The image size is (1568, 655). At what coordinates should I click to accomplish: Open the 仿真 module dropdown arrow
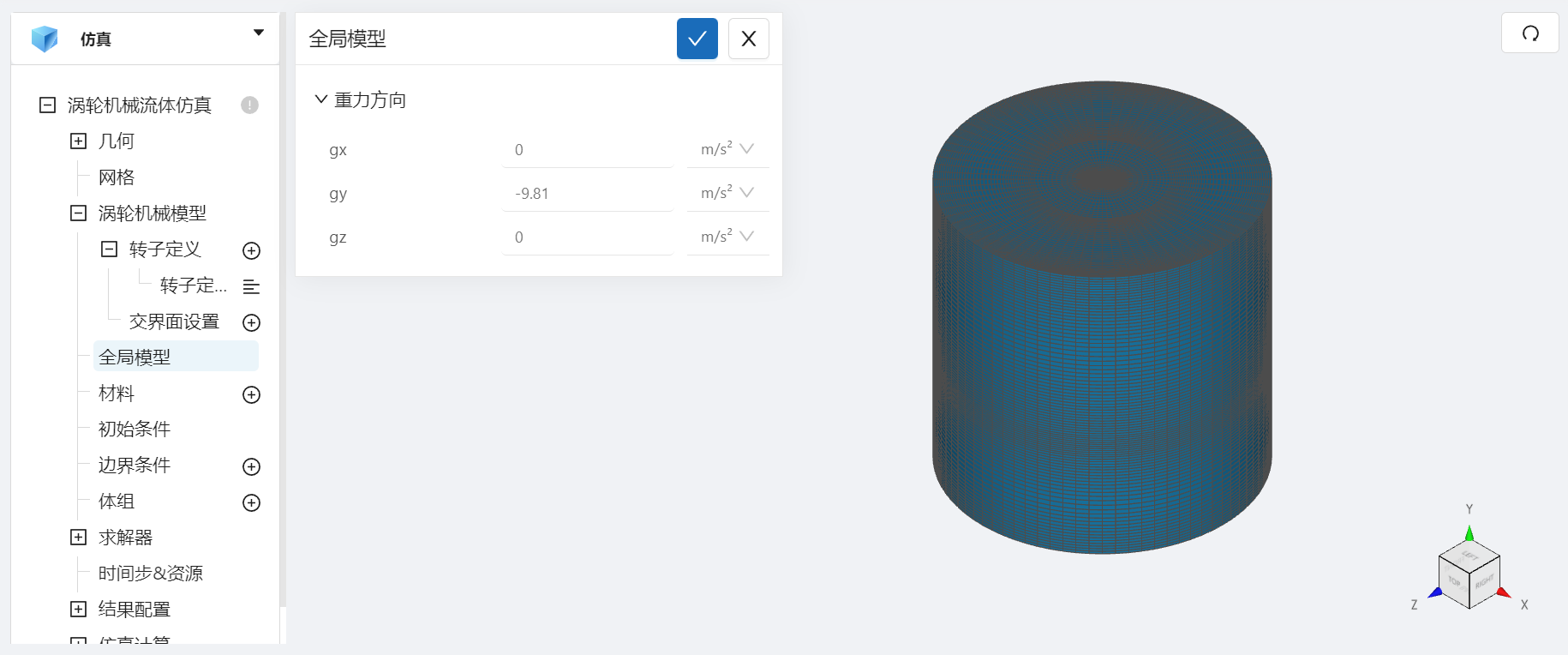tap(258, 33)
